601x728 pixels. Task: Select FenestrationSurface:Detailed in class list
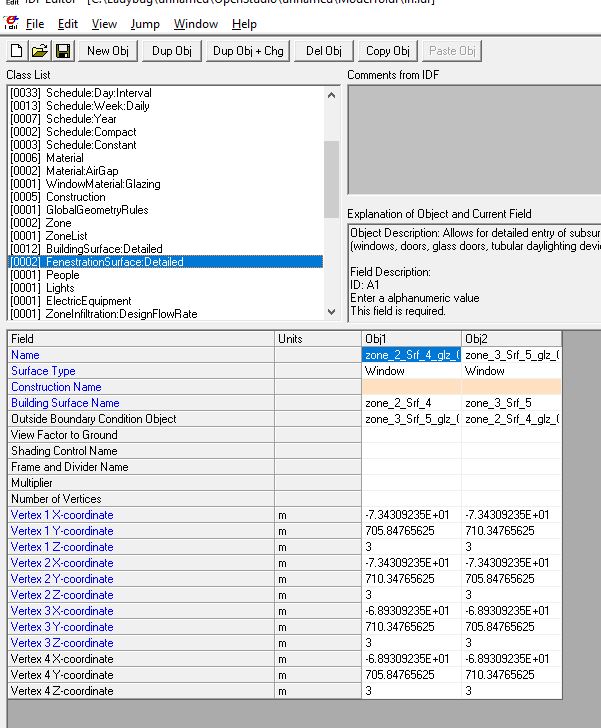click(166, 262)
